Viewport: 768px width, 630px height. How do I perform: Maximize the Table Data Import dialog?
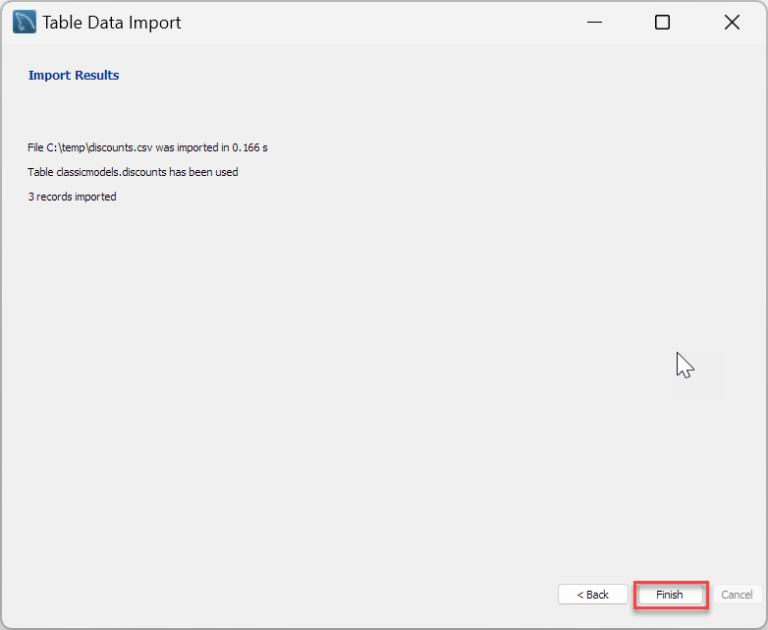point(662,22)
